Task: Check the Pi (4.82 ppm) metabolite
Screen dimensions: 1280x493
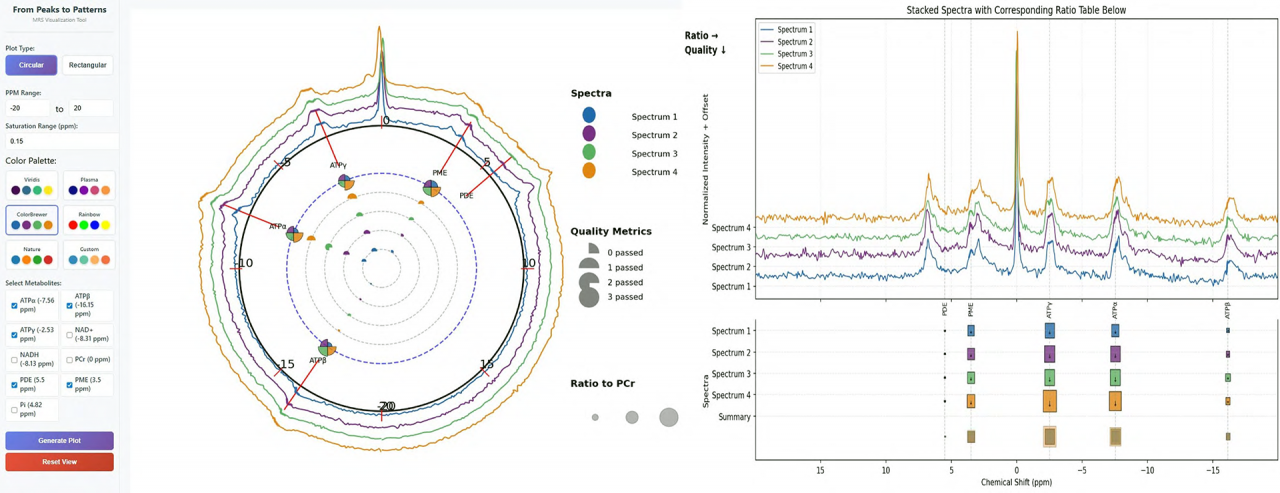Action: tap(14, 410)
